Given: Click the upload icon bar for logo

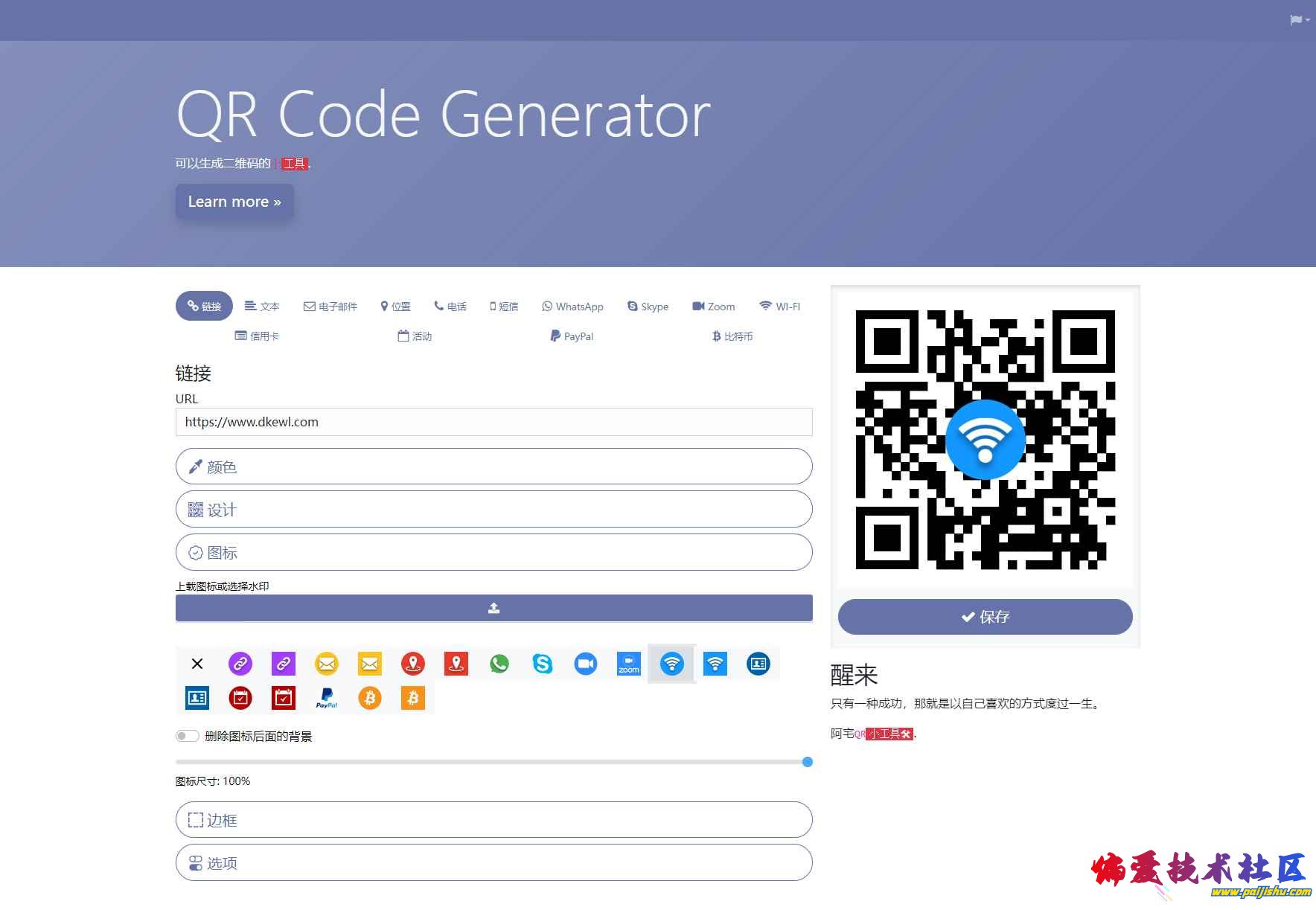Looking at the screenshot, I should point(493,608).
